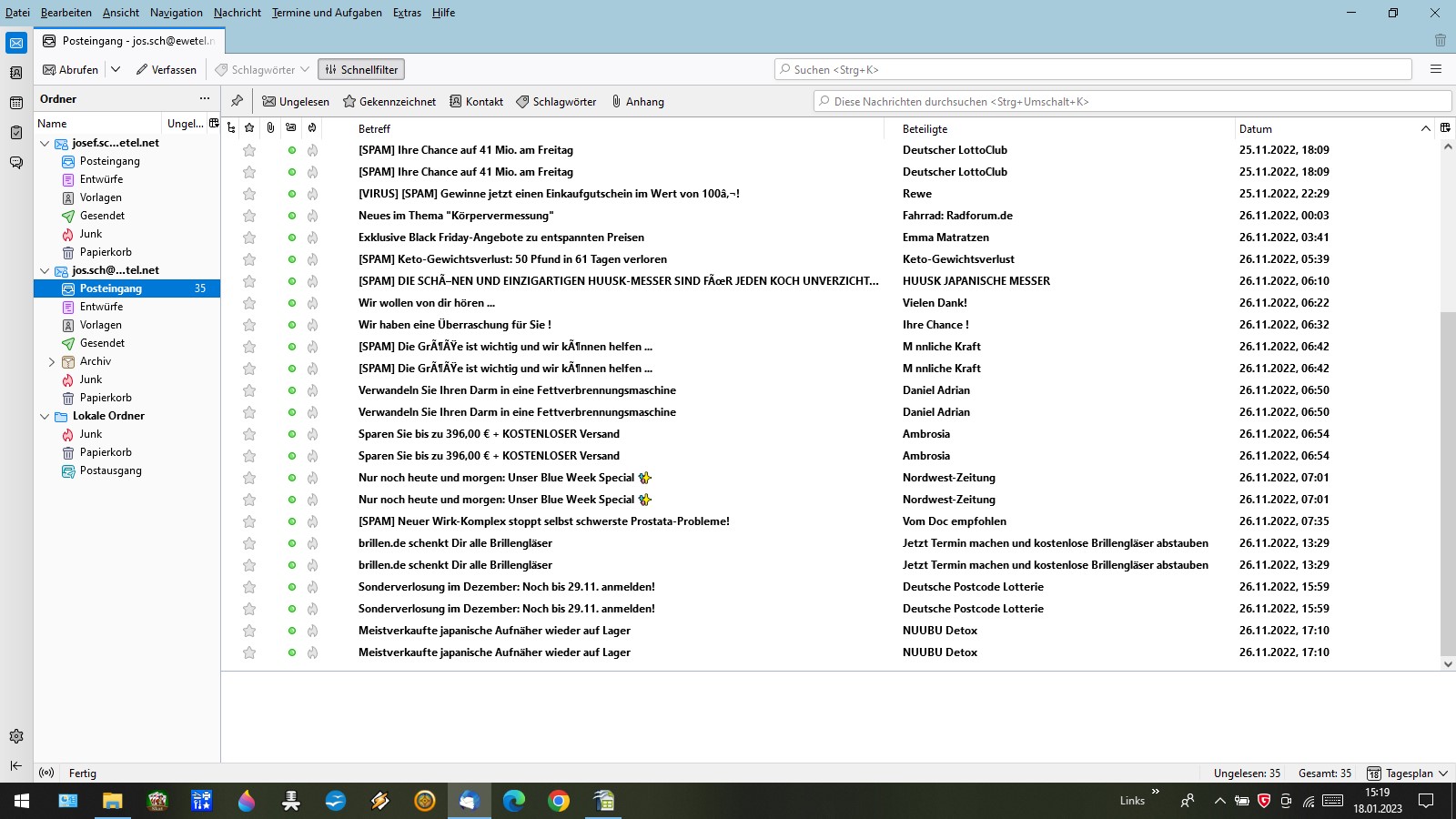
Task: Open Settings via the gear icon
Action: point(16,736)
